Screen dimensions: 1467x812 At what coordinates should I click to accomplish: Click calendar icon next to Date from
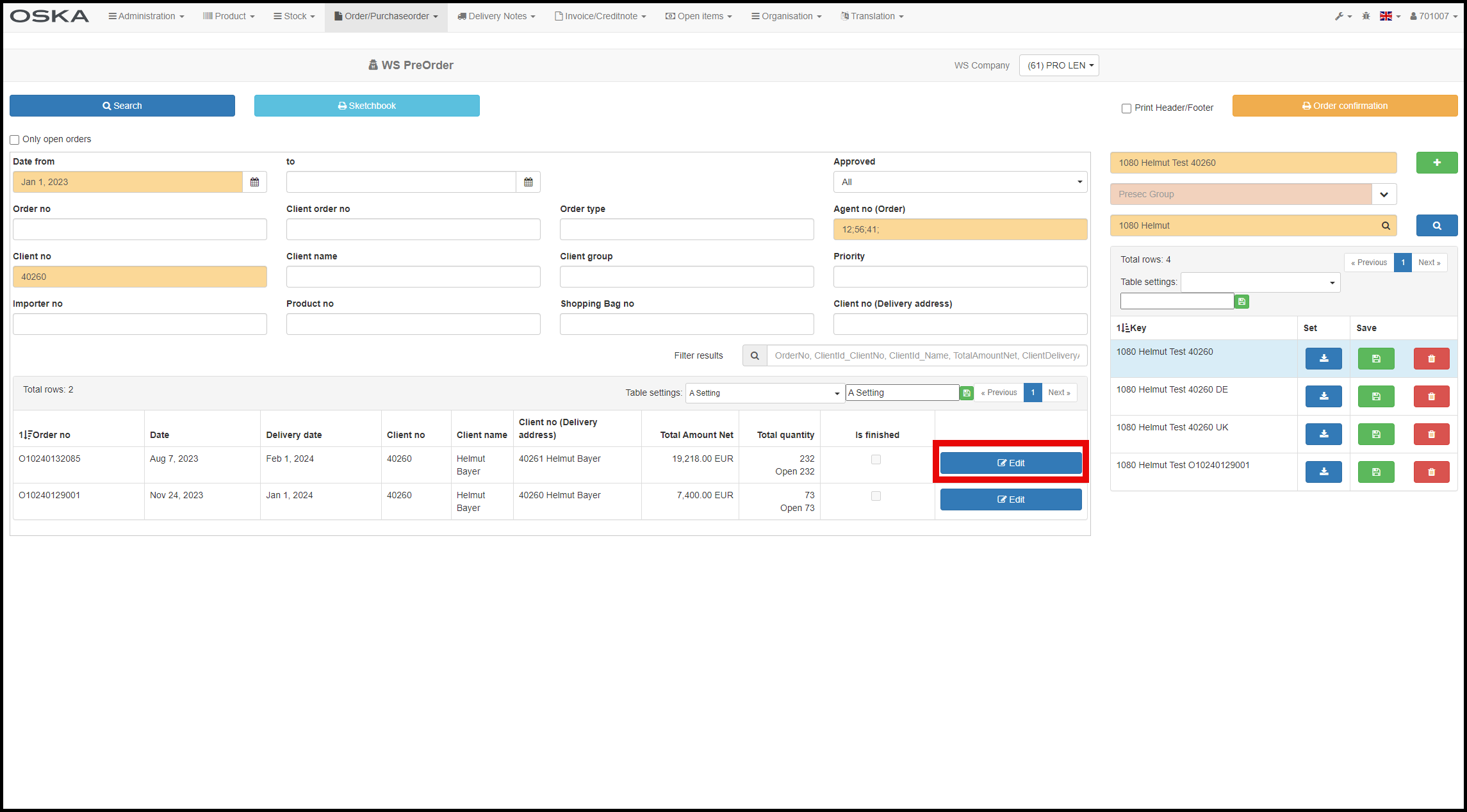tap(254, 182)
